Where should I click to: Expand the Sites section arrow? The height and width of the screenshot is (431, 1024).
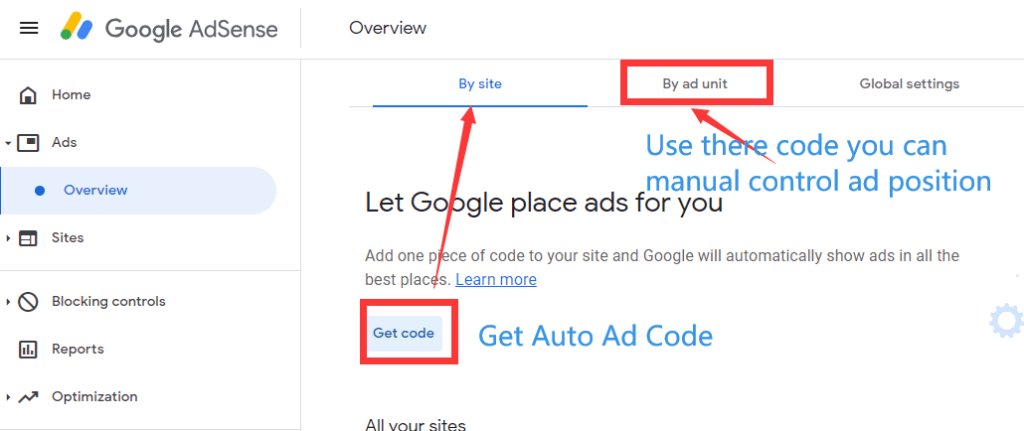(8, 238)
